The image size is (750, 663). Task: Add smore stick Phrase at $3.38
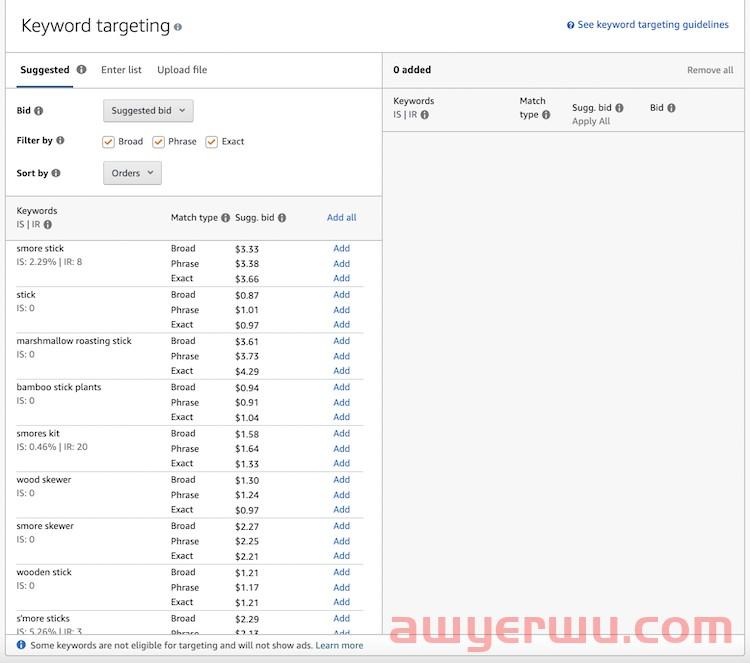point(342,263)
